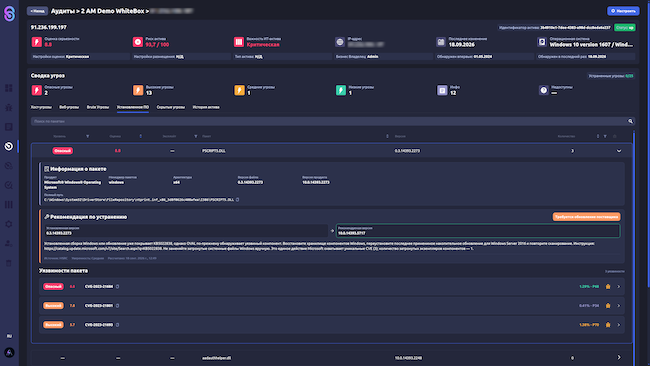This screenshot has width=650, height=366.
Task: Click the search magnifier icon
Action: 631,121
